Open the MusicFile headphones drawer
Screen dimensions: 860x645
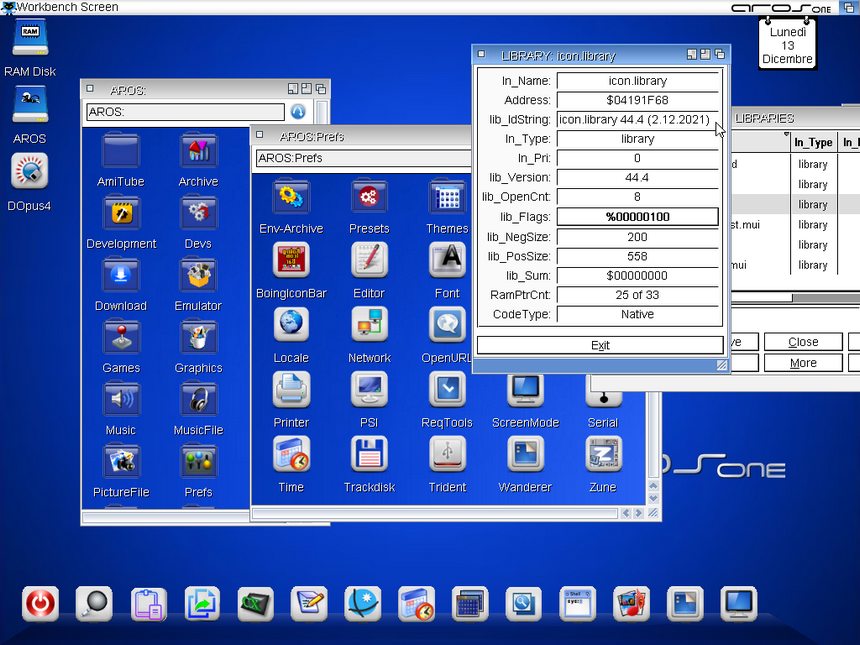pyautogui.click(x=198, y=400)
